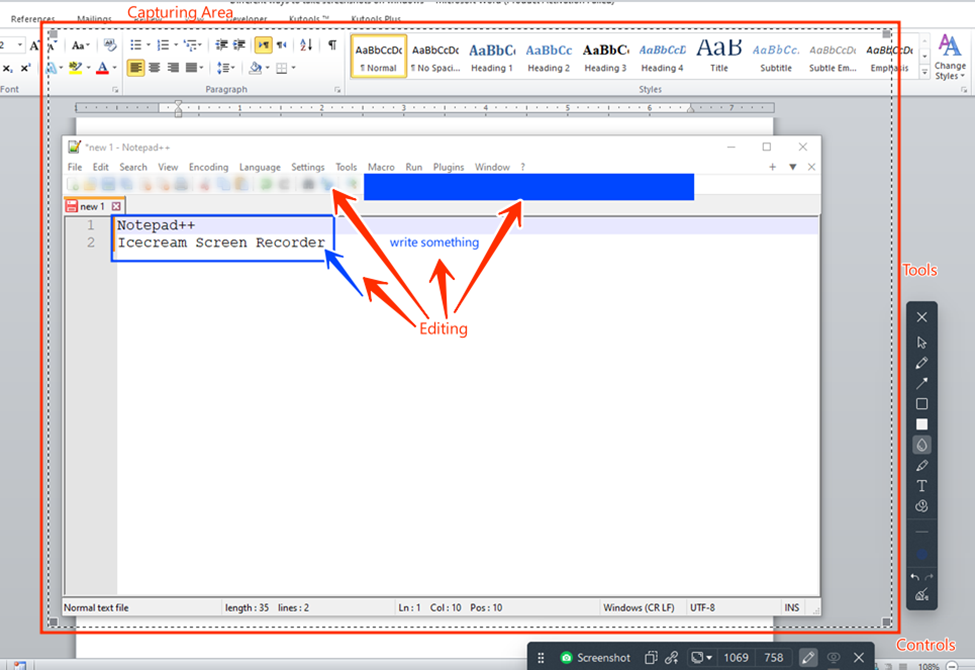Image resolution: width=975 pixels, height=670 pixels.
Task: Align text left in Word
Action: 136,67
